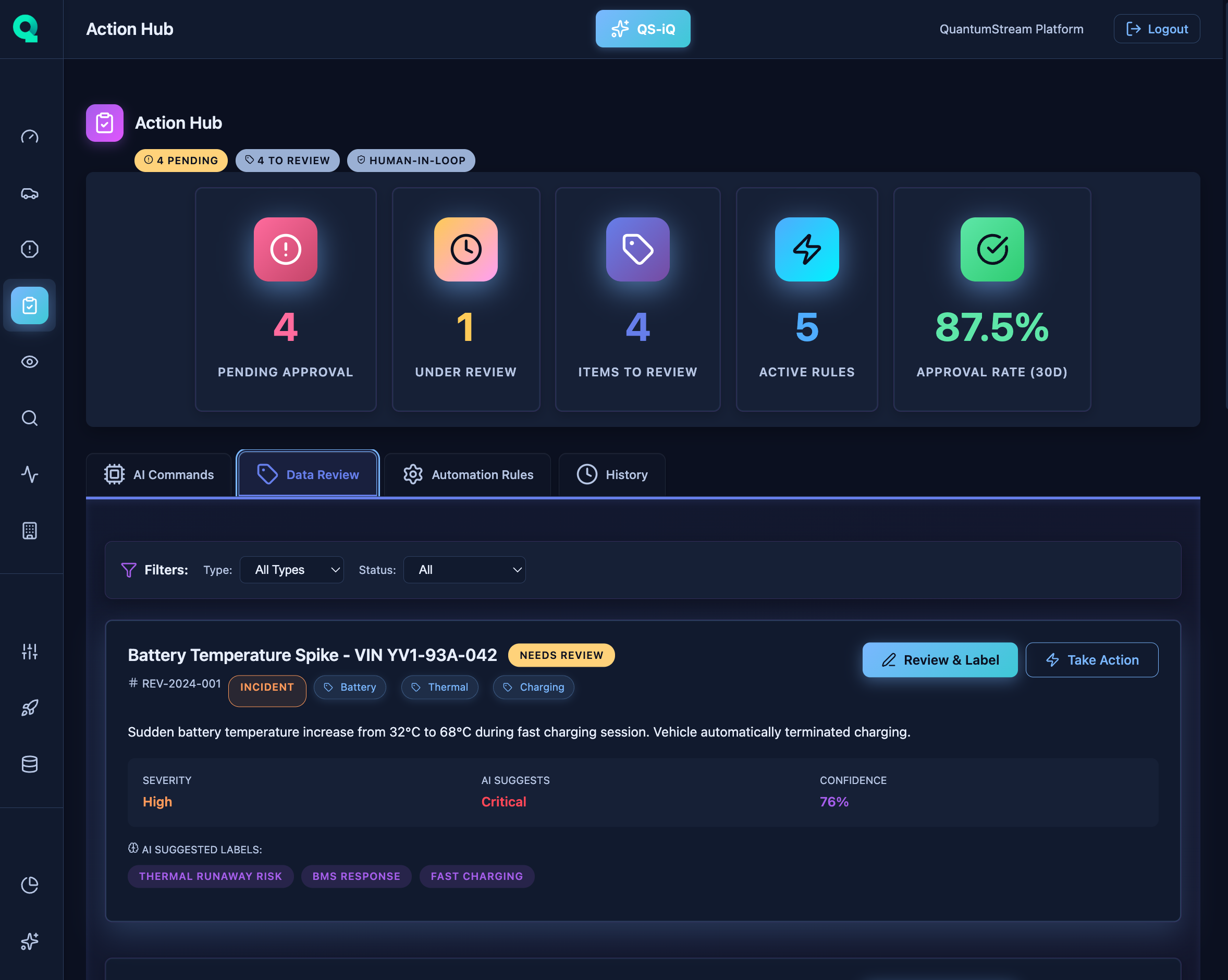
Task: Select the THERMAL RUNAWAY RISK suggested label
Action: click(210, 876)
